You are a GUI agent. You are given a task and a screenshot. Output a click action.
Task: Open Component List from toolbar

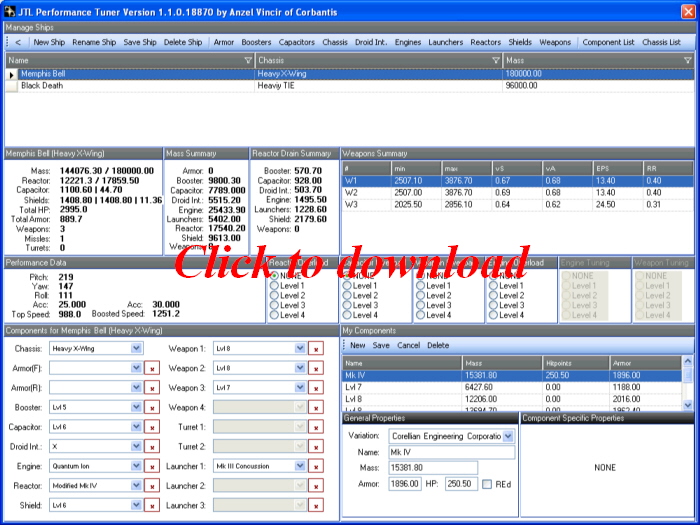pyautogui.click(x=608, y=42)
